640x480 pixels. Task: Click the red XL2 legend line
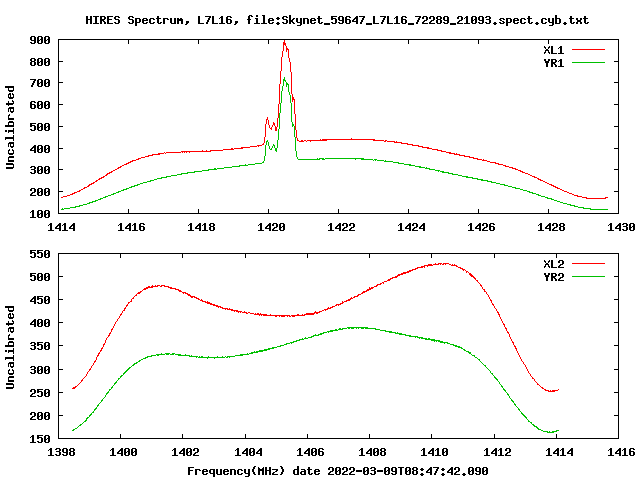pyautogui.click(x=588, y=264)
